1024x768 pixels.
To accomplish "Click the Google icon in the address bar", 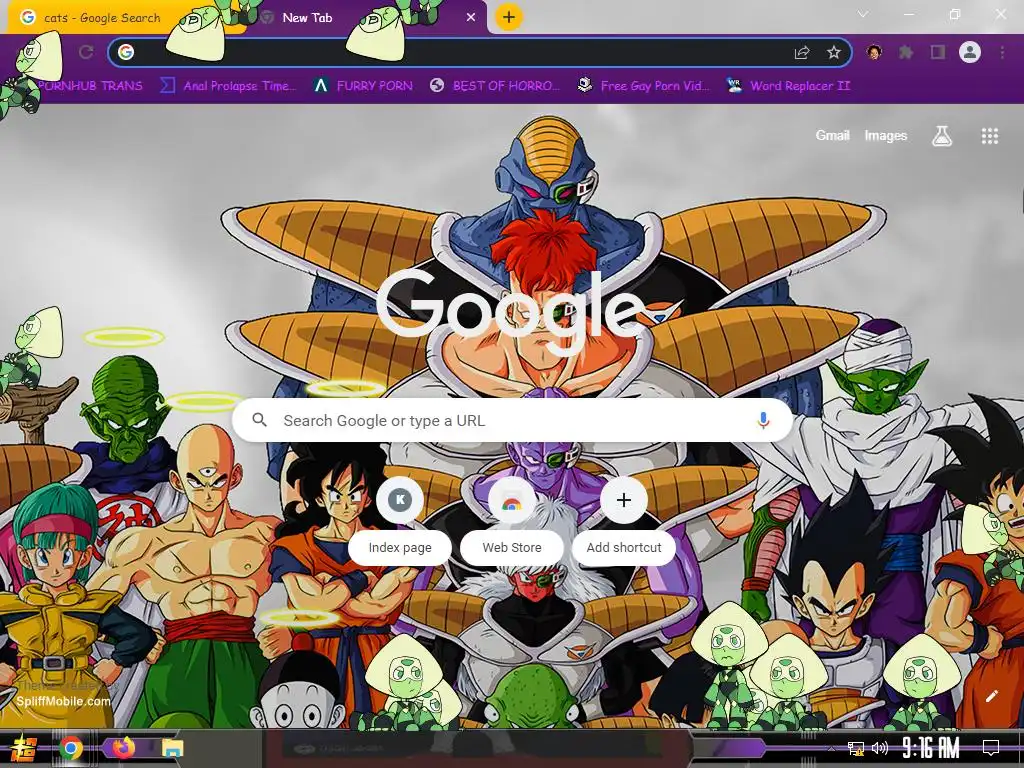I will coord(126,52).
